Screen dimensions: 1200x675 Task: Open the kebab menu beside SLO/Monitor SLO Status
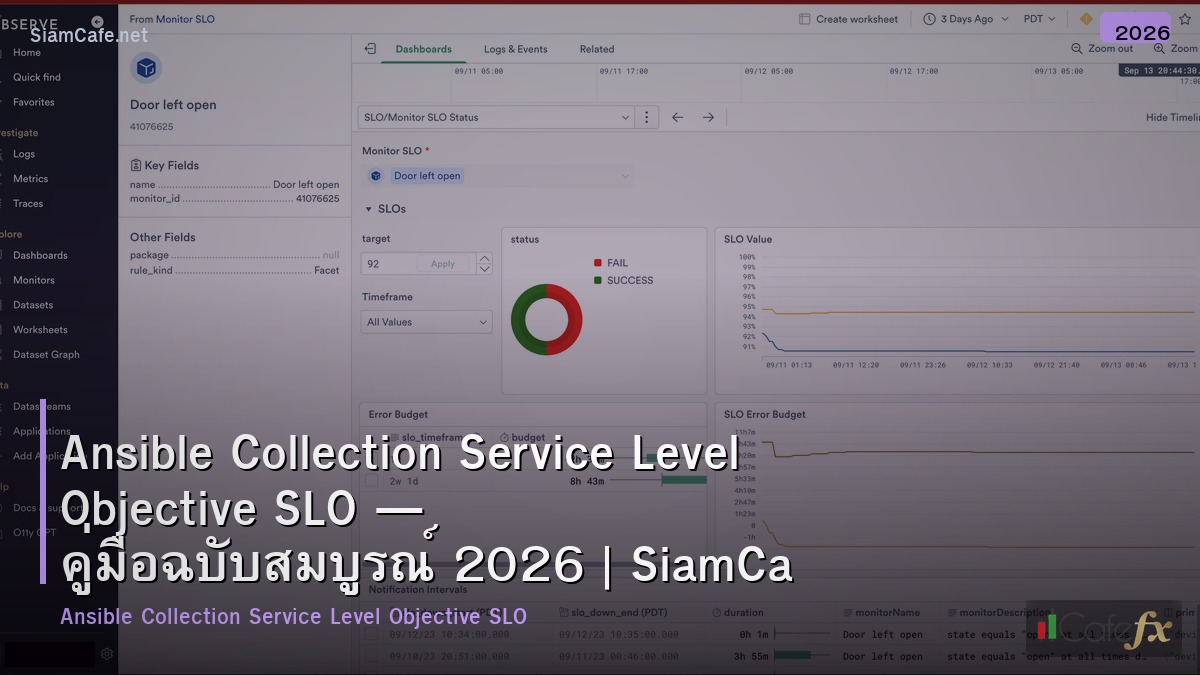click(x=646, y=116)
